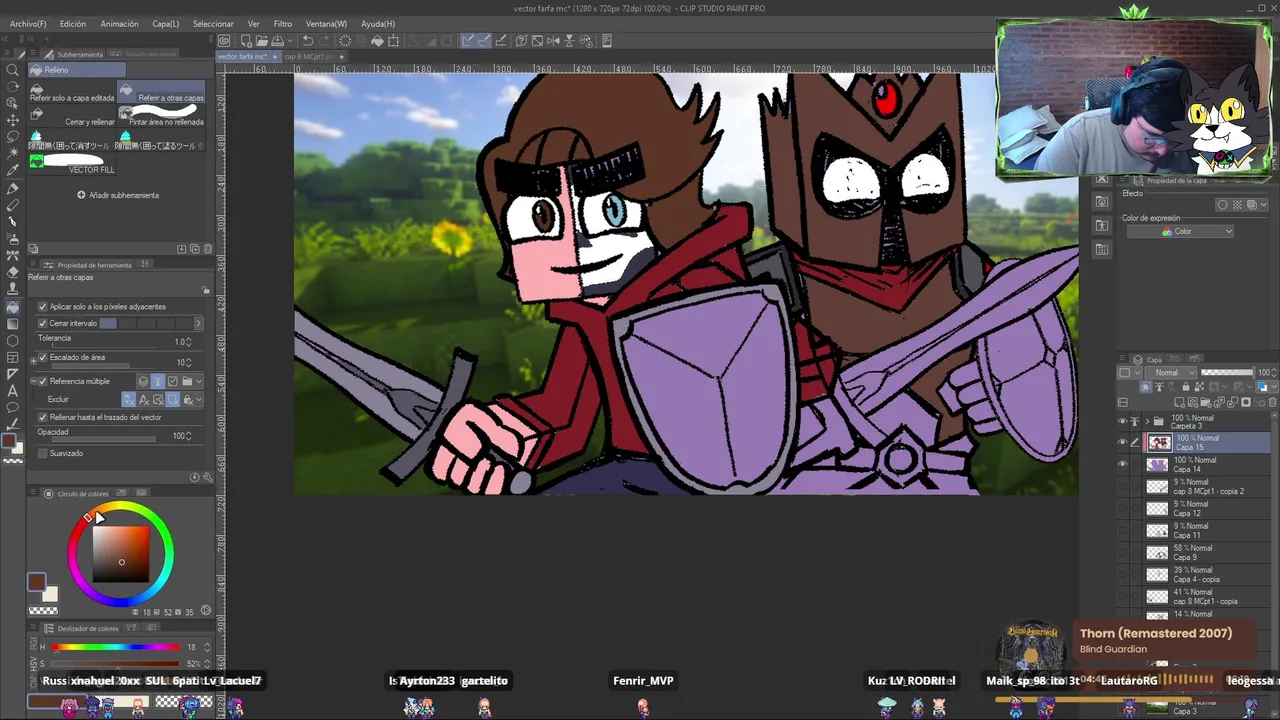The width and height of the screenshot is (1280, 720).
Task: Open the Capa(L) menu
Action: tap(166, 24)
